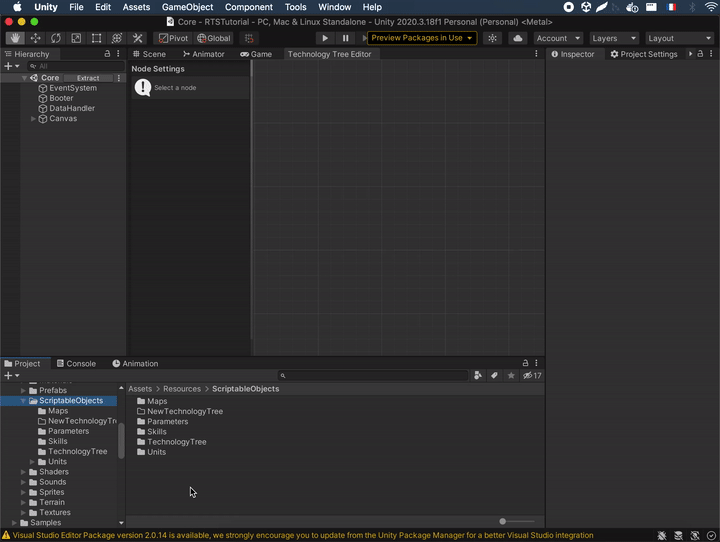
Task: Select the Rect tool
Action: [96, 38]
